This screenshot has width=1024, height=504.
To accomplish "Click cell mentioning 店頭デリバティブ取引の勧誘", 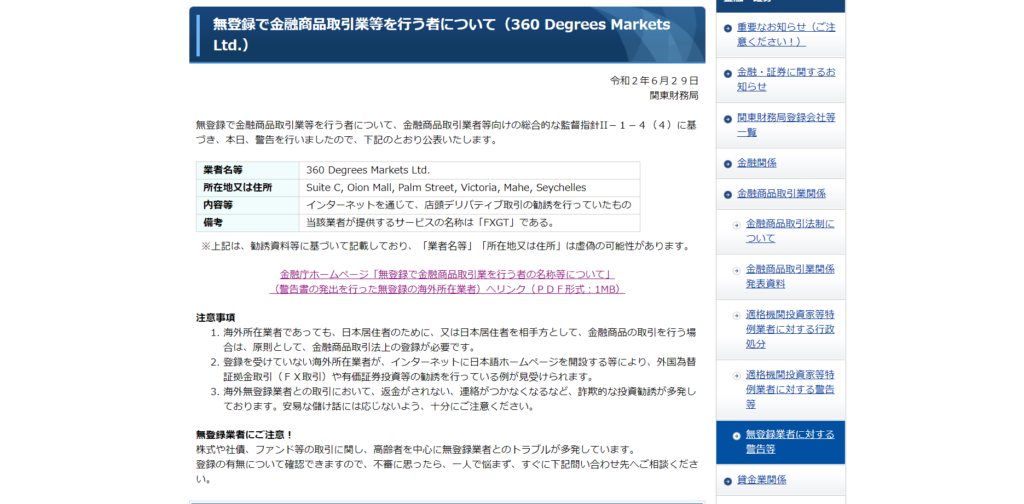I will click(x=470, y=205).
